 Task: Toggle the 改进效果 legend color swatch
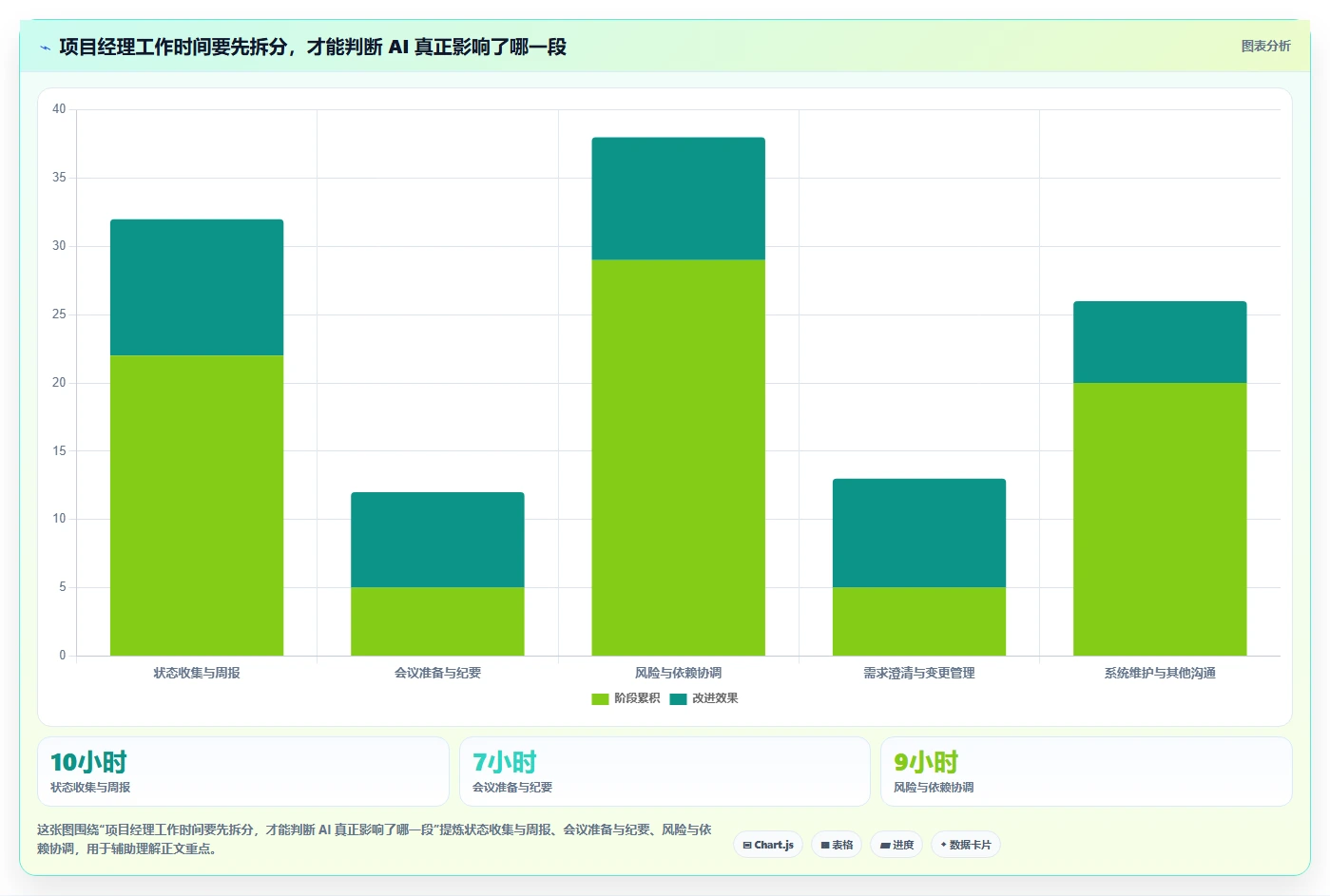coord(678,698)
